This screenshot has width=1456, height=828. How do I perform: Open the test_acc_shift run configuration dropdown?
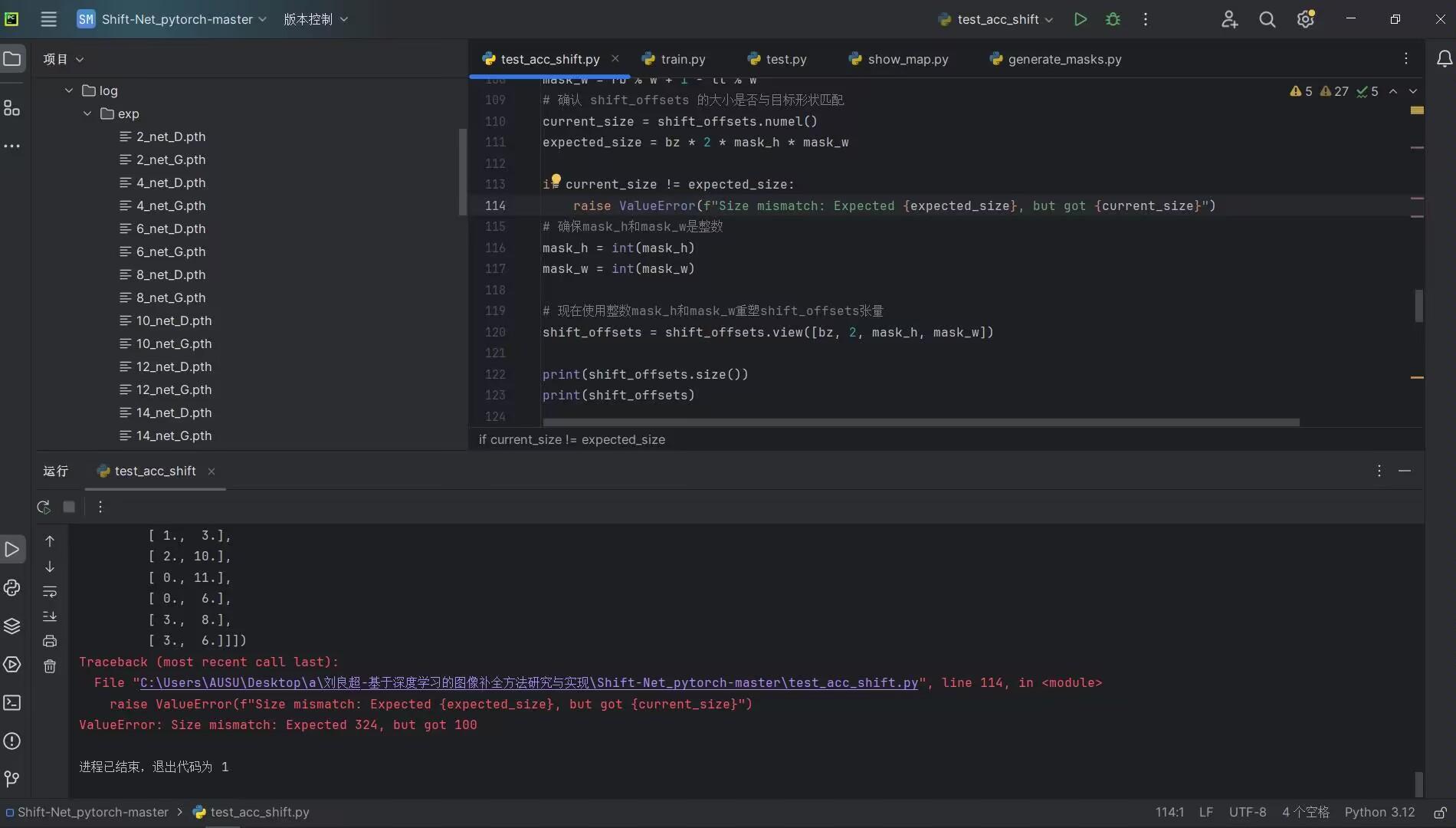995,19
